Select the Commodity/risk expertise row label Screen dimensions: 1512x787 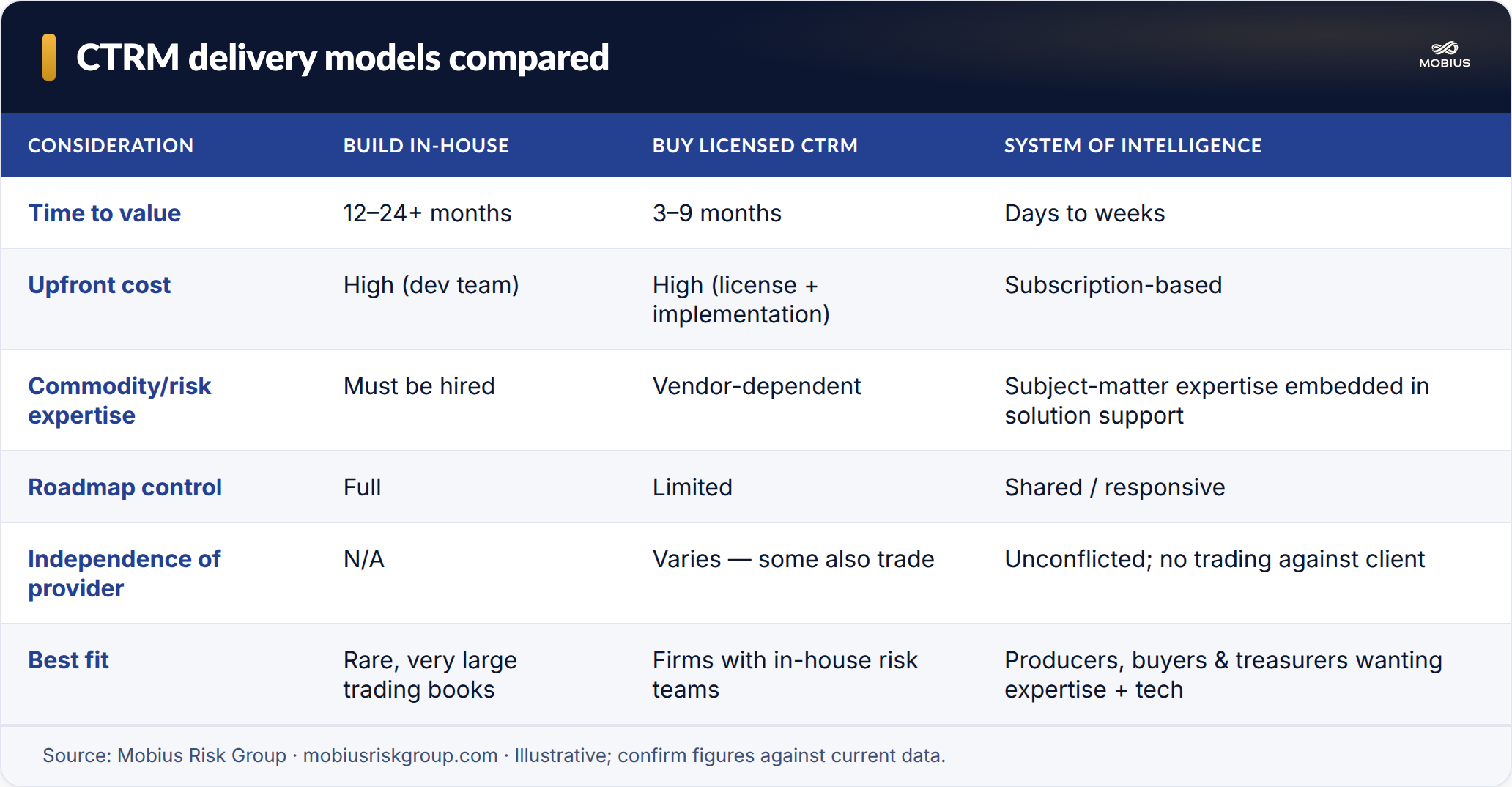coord(119,401)
